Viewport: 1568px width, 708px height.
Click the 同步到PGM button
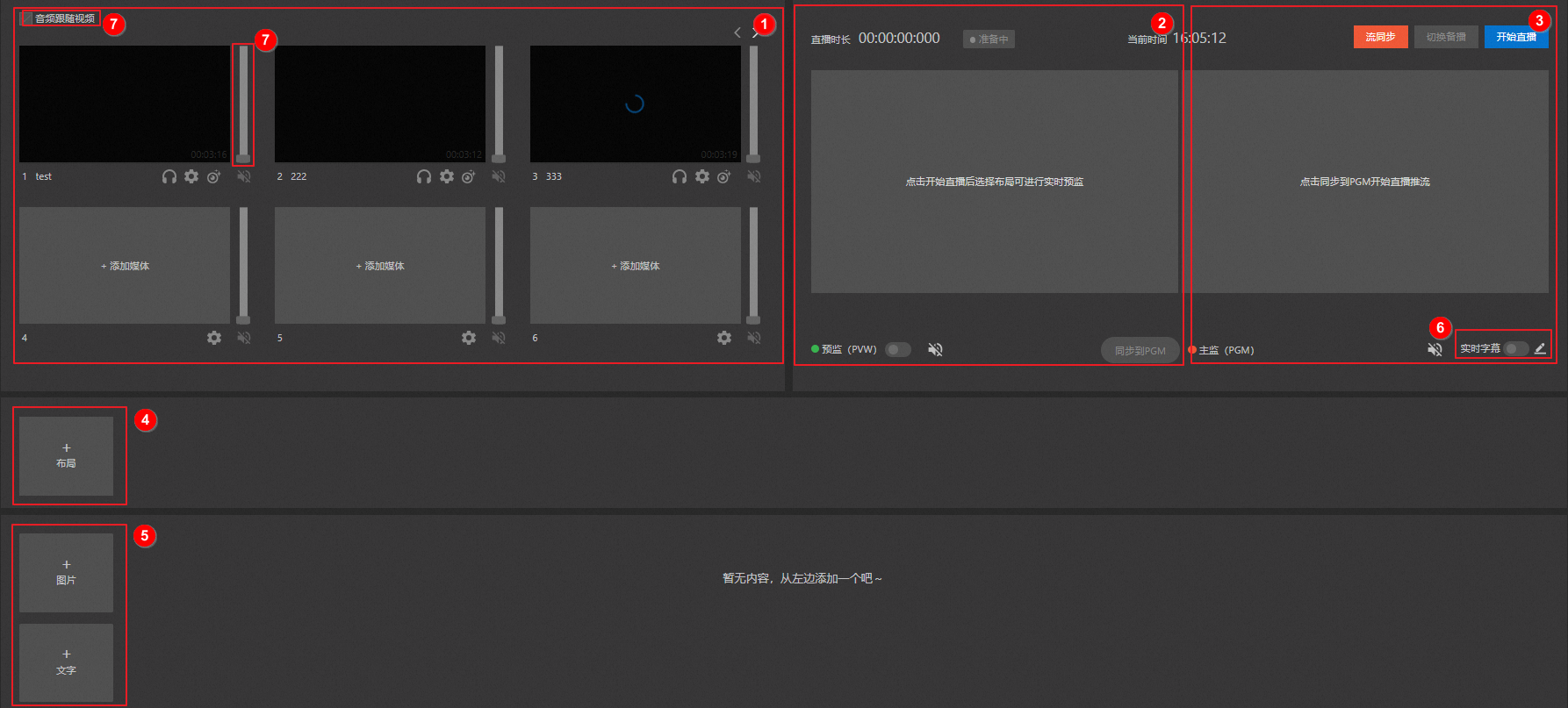click(x=1140, y=350)
